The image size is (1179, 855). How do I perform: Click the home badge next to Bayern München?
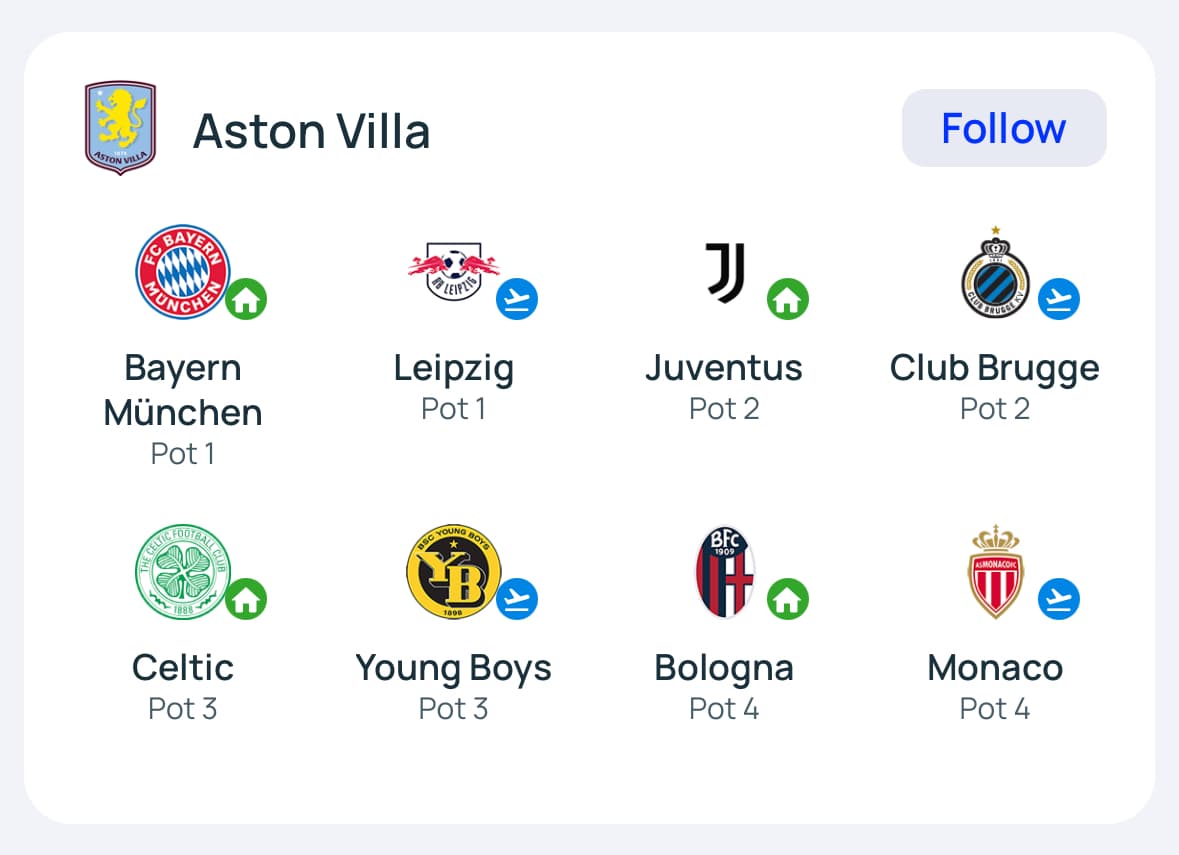pyautogui.click(x=246, y=299)
